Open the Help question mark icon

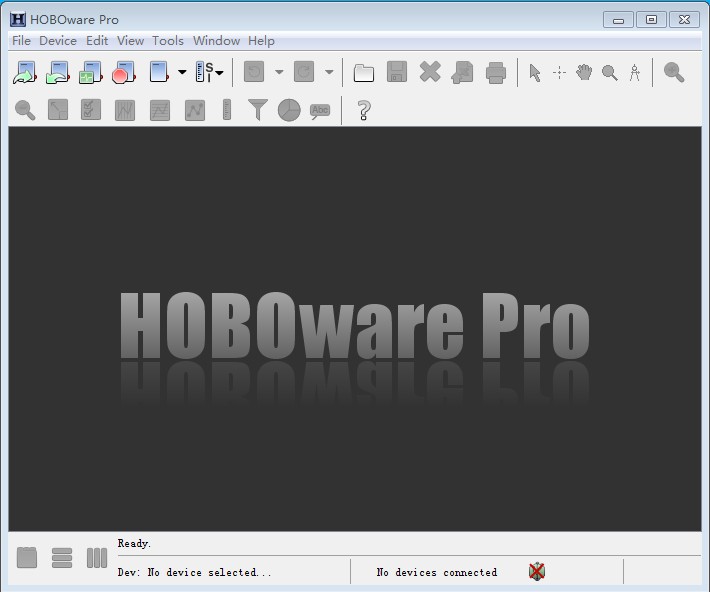click(x=364, y=110)
